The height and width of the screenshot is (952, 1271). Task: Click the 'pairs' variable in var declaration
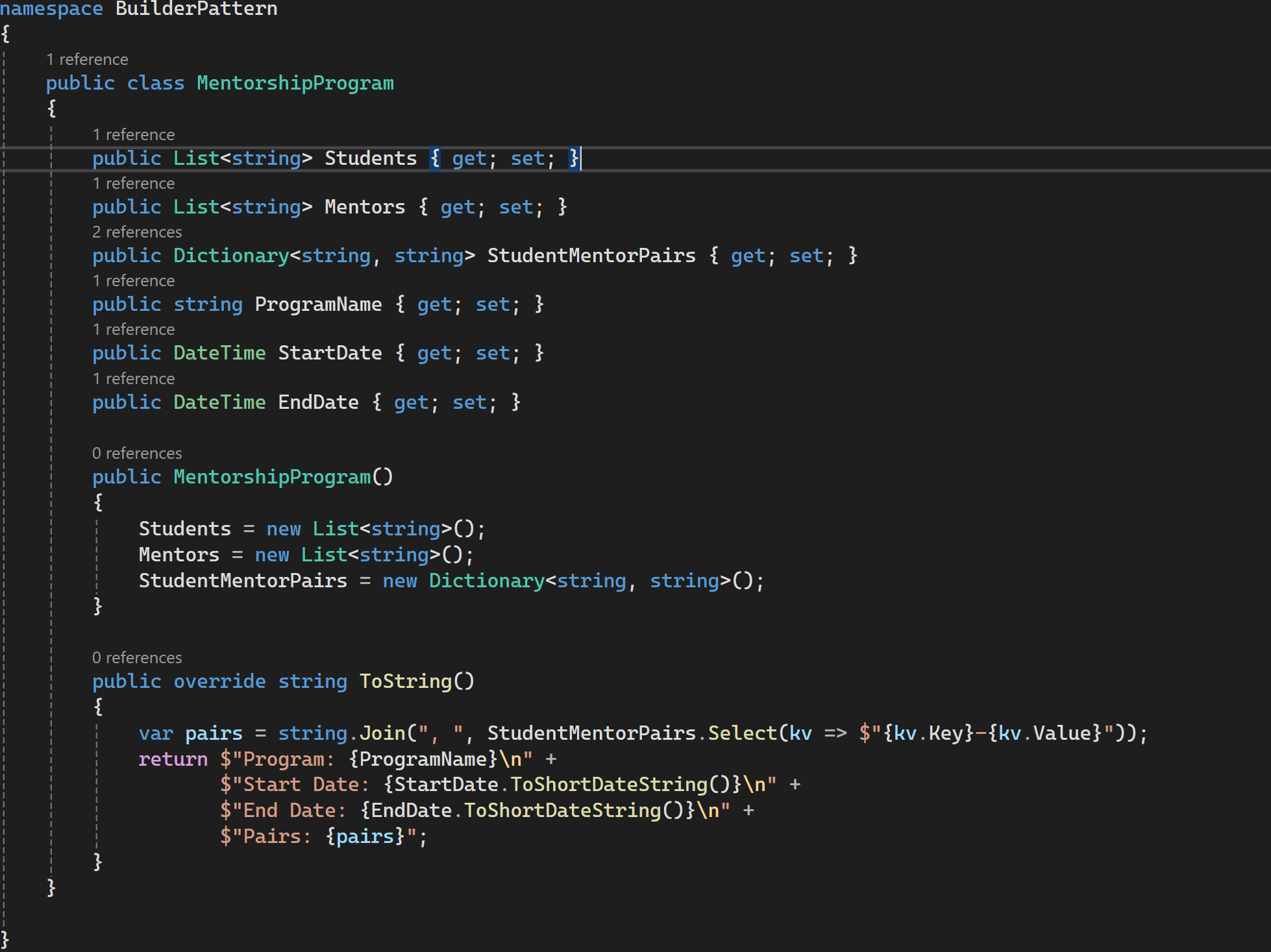coord(214,733)
